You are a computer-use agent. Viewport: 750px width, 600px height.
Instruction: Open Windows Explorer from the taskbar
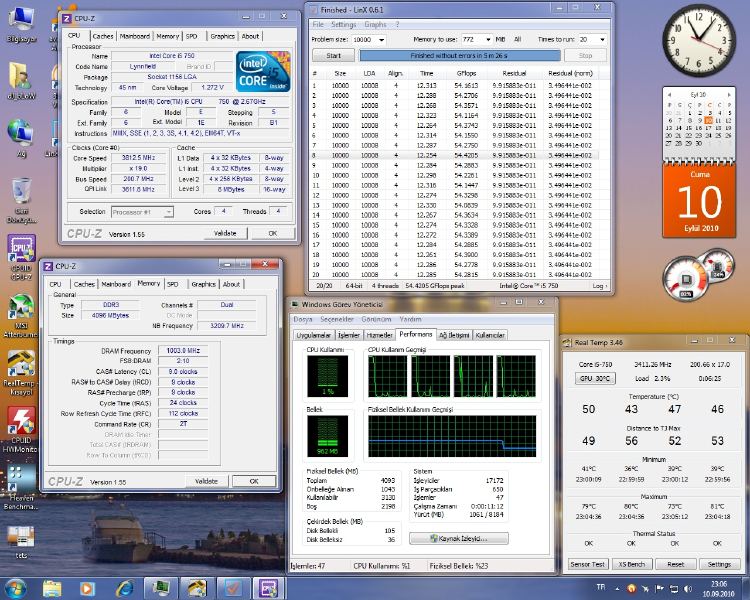(x=52, y=588)
